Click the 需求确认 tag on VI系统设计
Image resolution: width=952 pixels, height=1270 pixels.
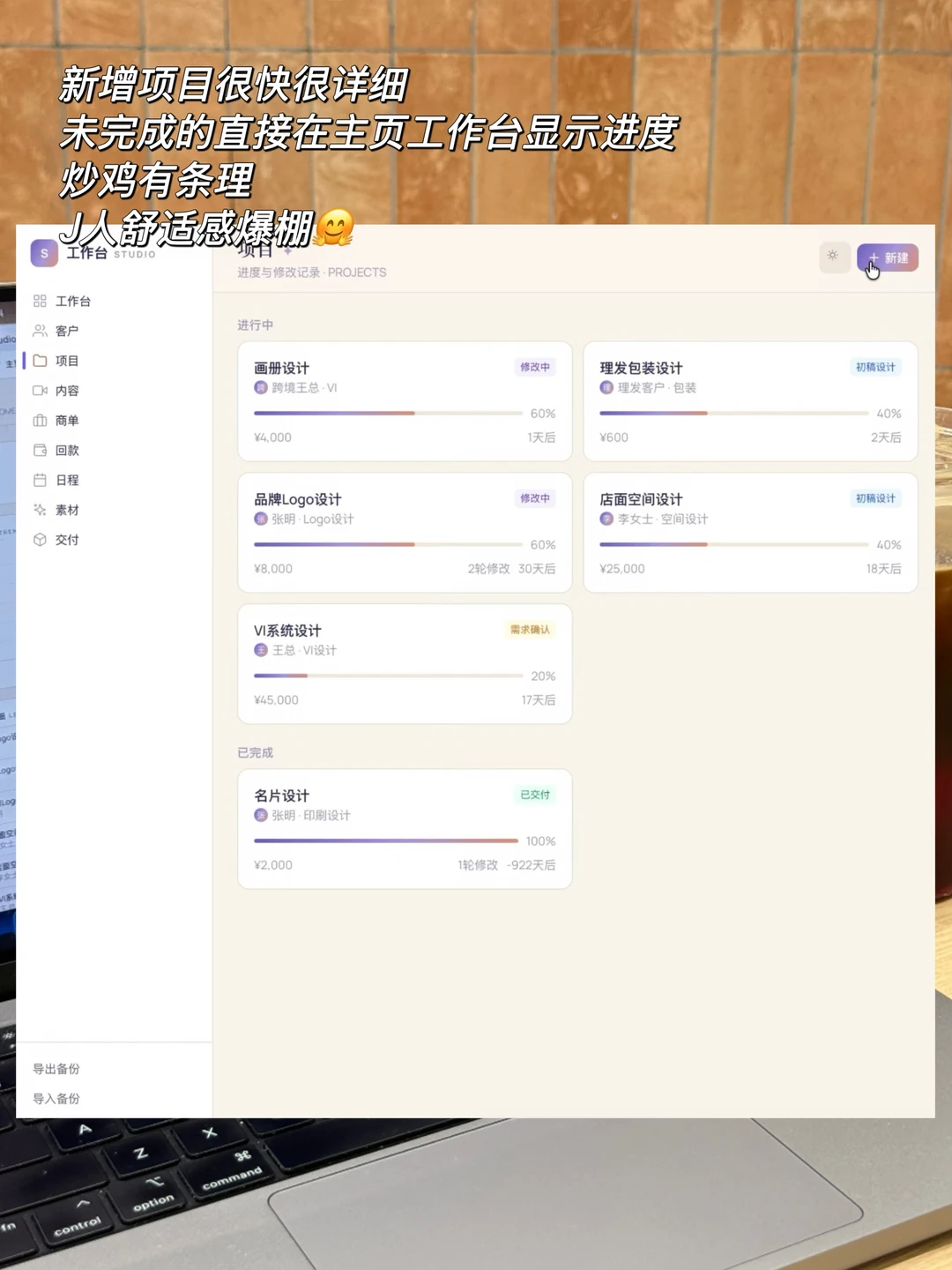tap(530, 630)
